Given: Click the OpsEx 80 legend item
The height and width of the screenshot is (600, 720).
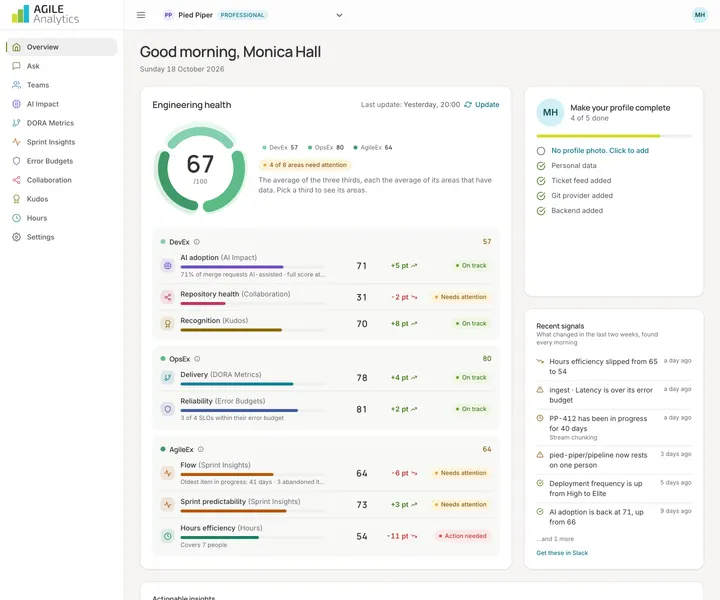Looking at the screenshot, I should click(x=326, y=147).
